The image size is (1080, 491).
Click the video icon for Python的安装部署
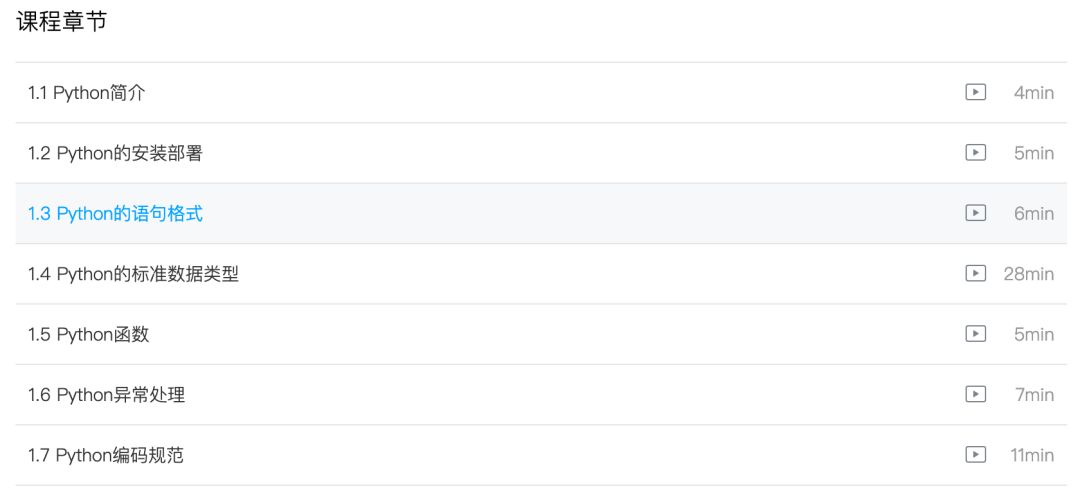975,153
